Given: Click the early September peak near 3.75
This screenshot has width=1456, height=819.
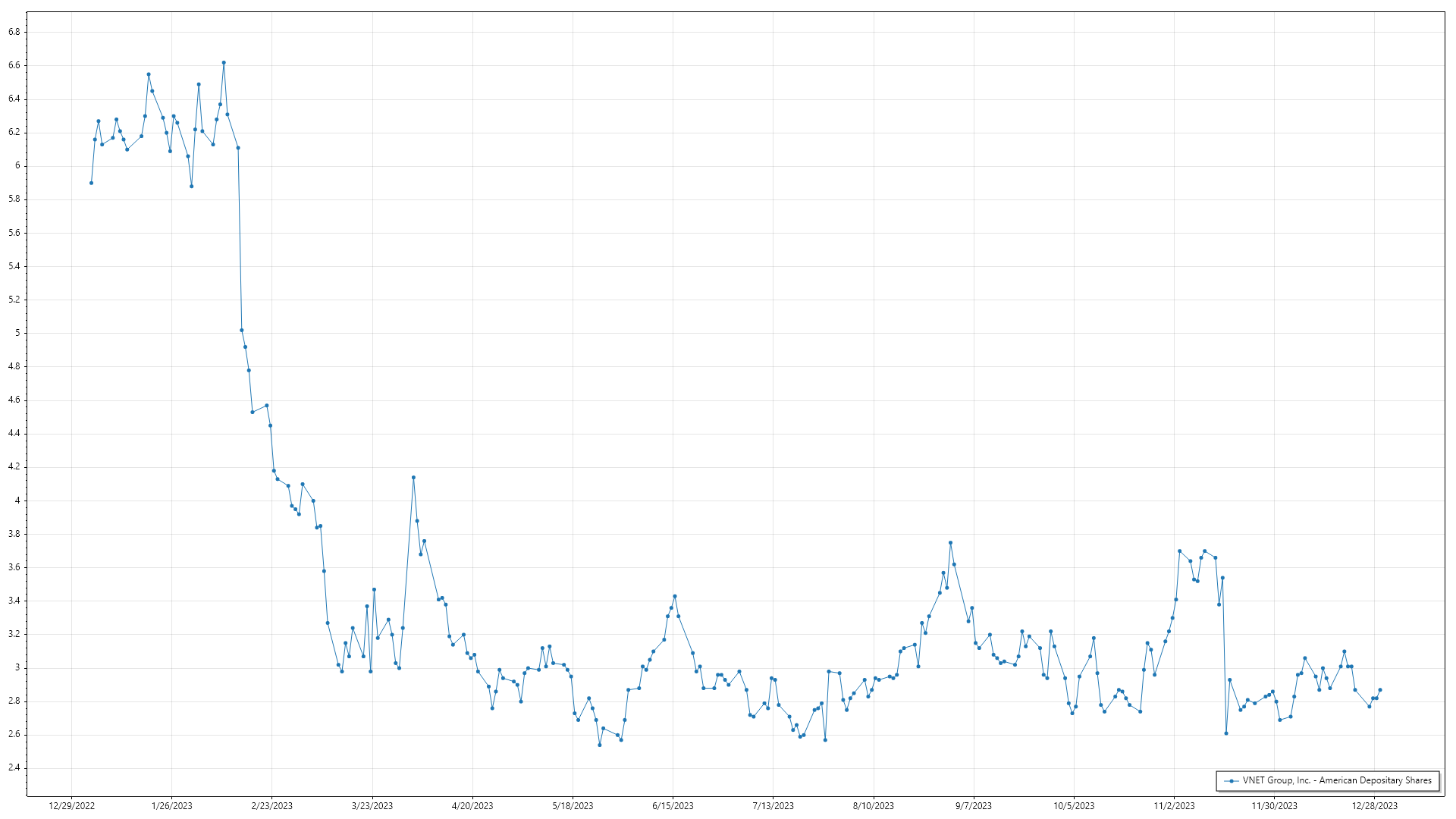Looking at the screenshot, I should (x=950, y=543).
